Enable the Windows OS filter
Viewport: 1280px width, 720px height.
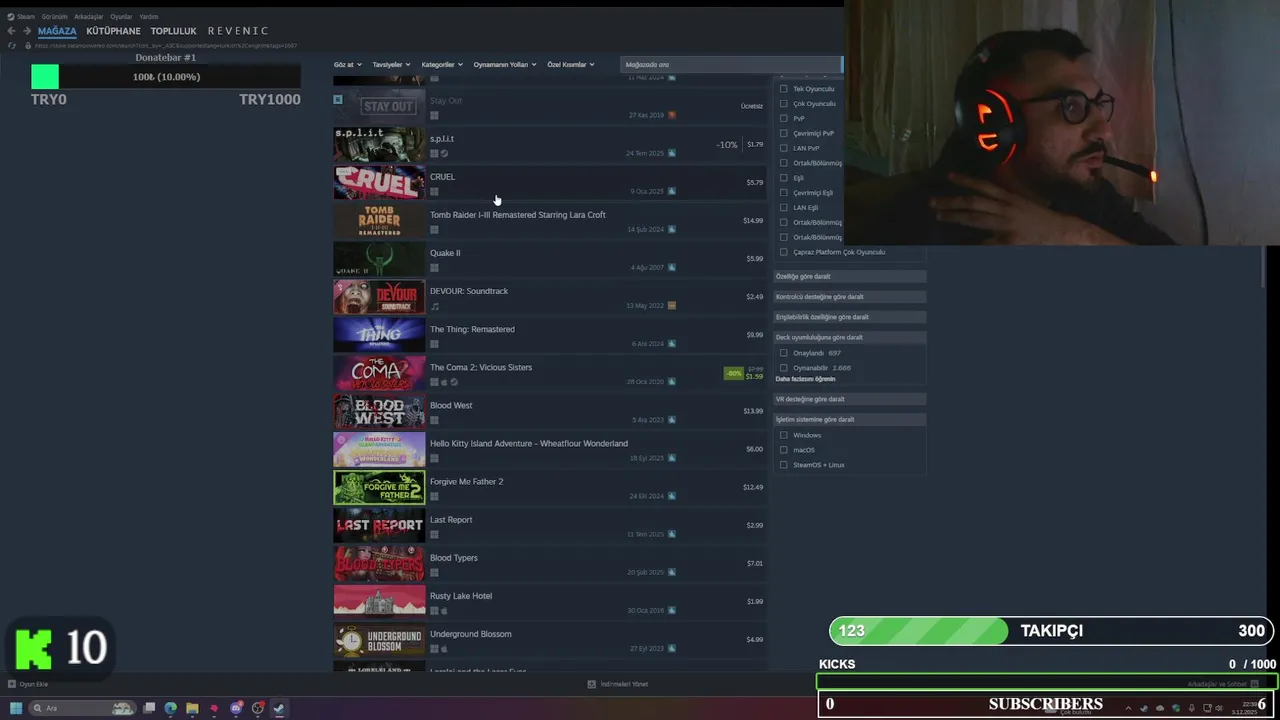click(784, 435)
